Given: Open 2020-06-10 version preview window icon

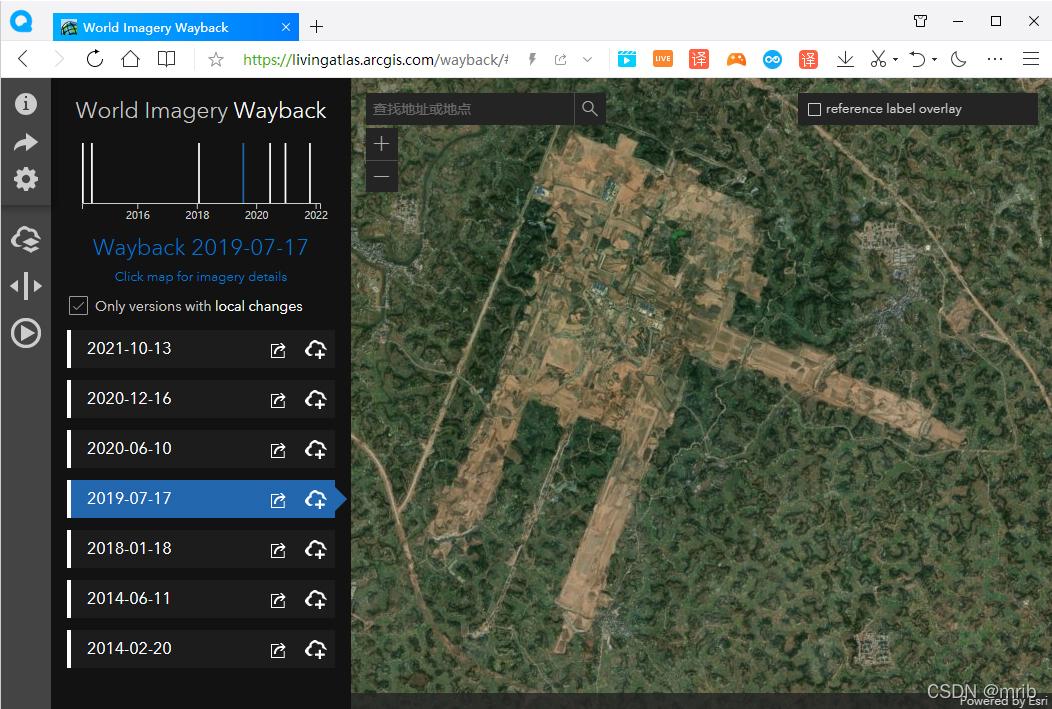Looking at the screenshot, I should [x=278, y=450].
